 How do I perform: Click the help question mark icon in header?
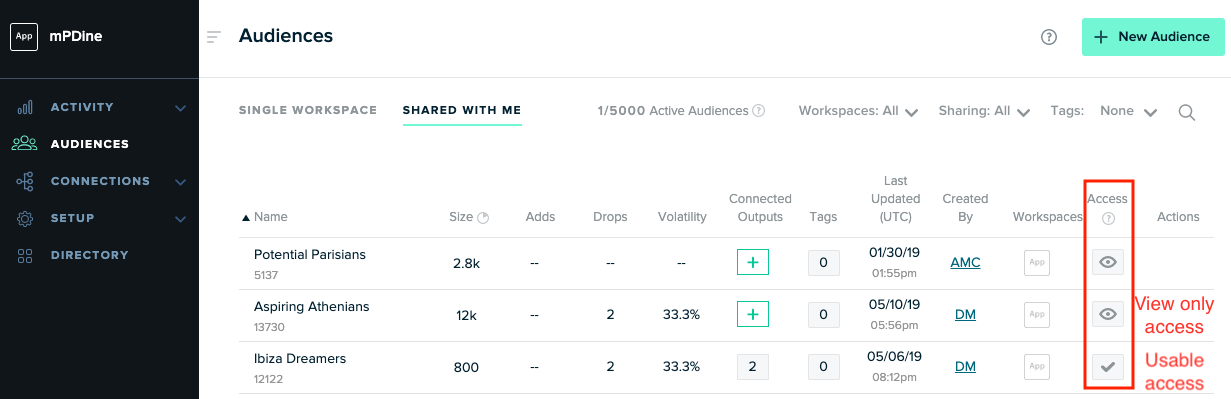1049,37
